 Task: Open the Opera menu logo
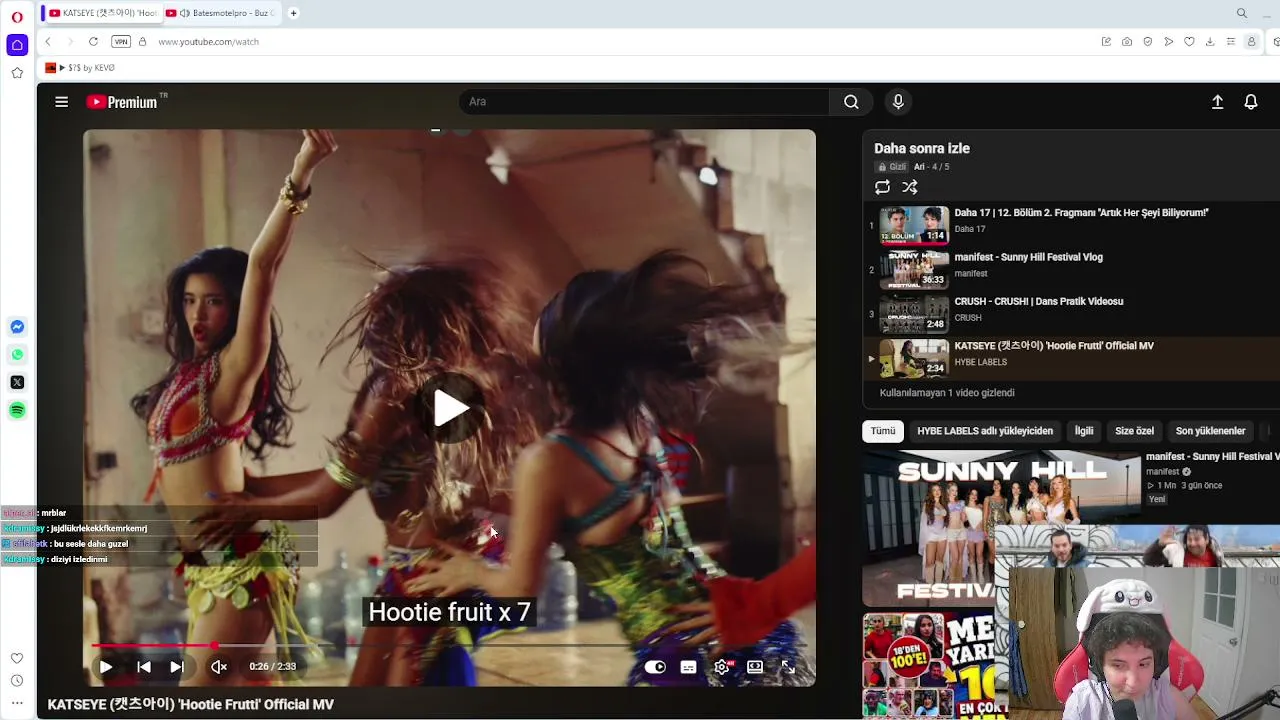pos(17,16)
